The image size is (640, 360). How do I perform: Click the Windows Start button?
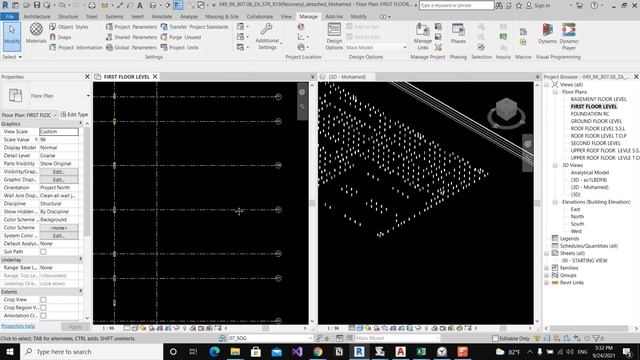(x=10, y=351)
